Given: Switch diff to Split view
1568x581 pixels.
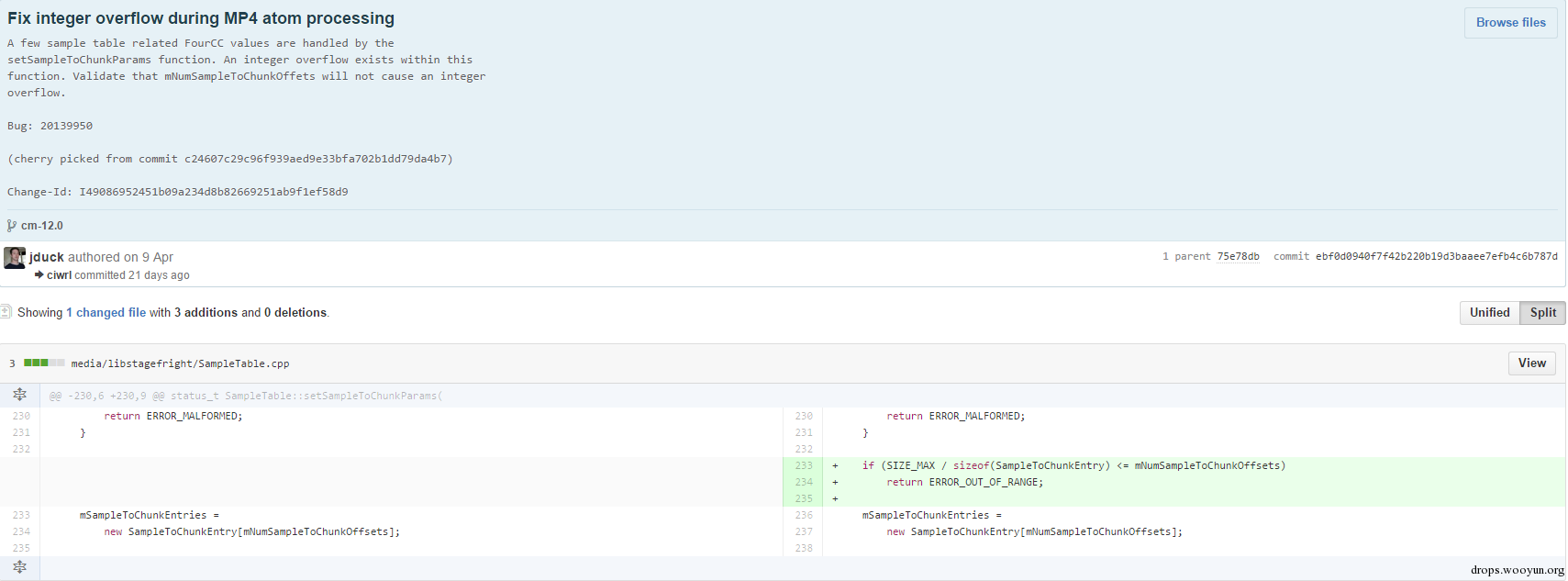Looking at the screenshot, I should [x=1542, y=313].
